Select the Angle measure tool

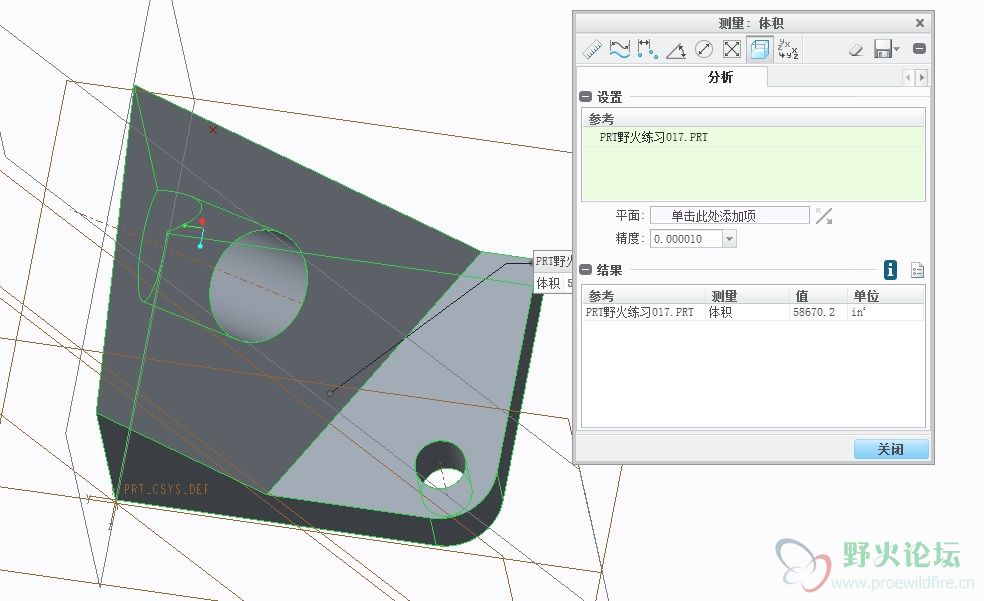[676, 49]
